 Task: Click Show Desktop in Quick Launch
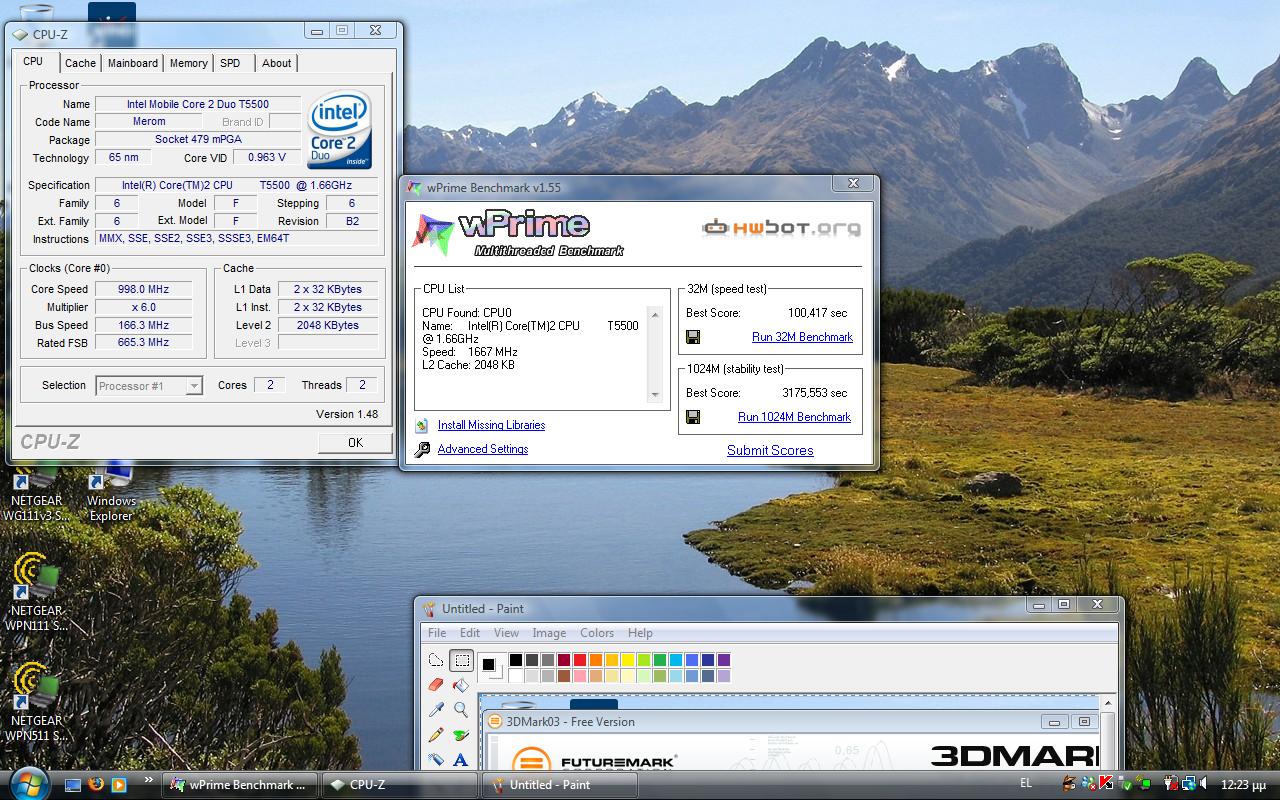tap(73, 785)
